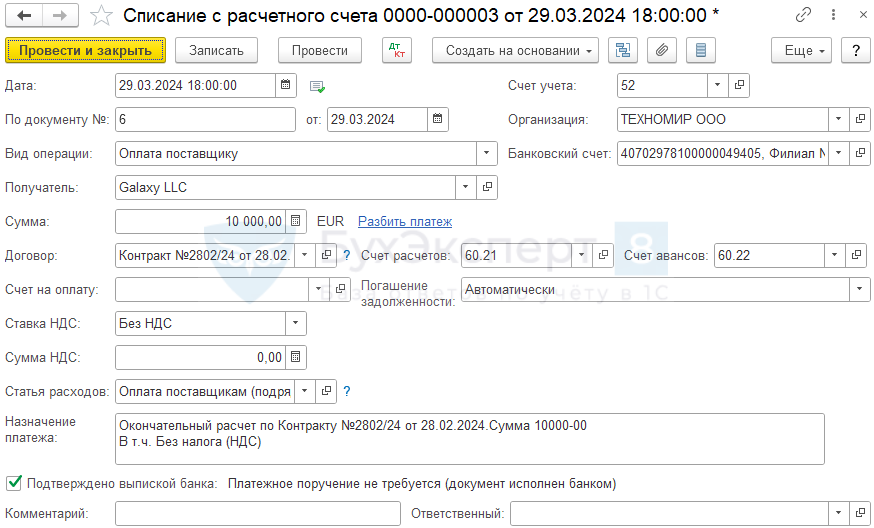Show Дт/Кт accounting entries

[397, 51]
